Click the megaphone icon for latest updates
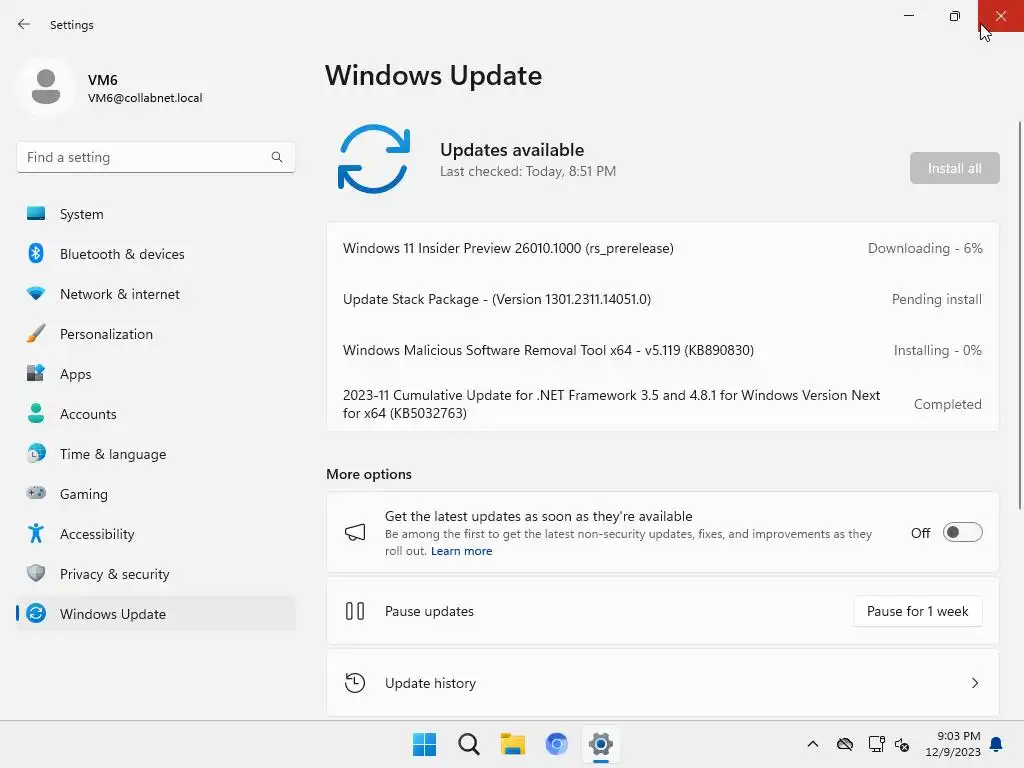1024x768 pixels. point(355,533)
